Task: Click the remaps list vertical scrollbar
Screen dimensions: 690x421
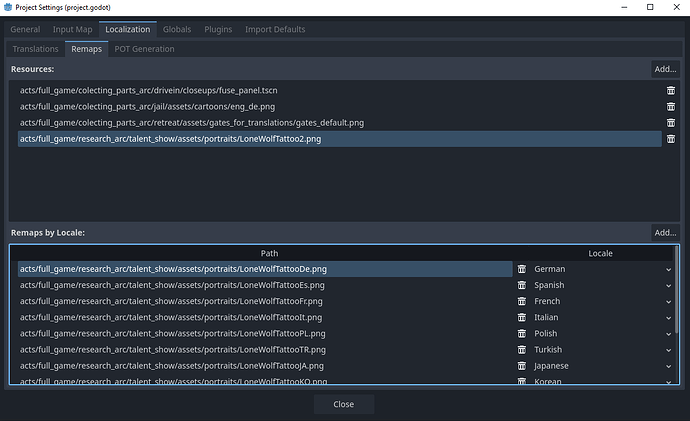Action: click(676, 289)
